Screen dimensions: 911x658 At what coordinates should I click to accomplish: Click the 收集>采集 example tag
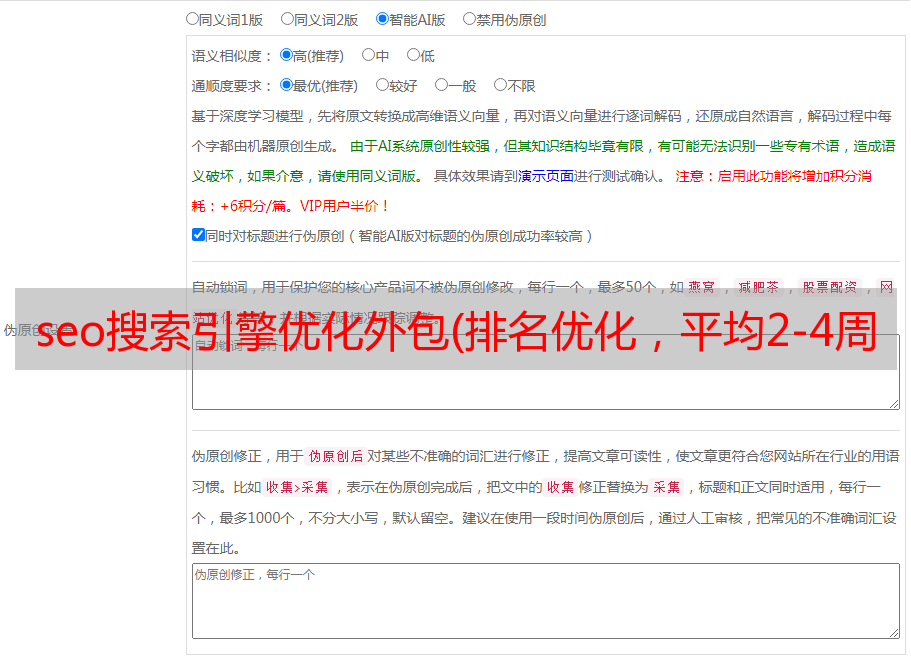click(297, 487)
